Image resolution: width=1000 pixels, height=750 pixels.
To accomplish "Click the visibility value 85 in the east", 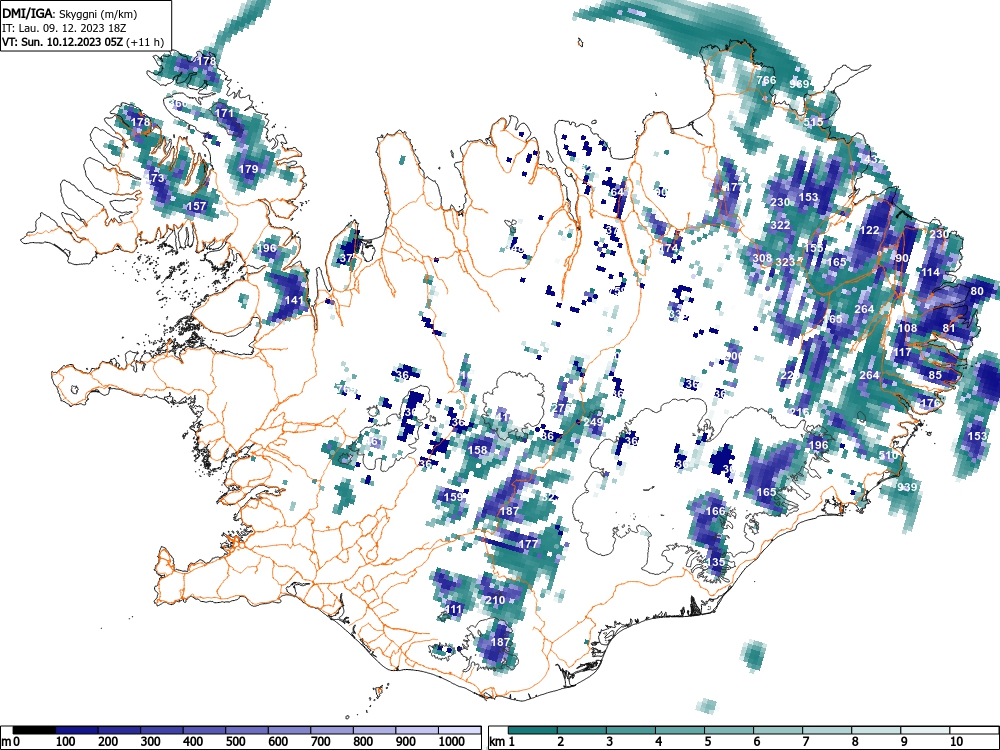I will coord(935,375).
